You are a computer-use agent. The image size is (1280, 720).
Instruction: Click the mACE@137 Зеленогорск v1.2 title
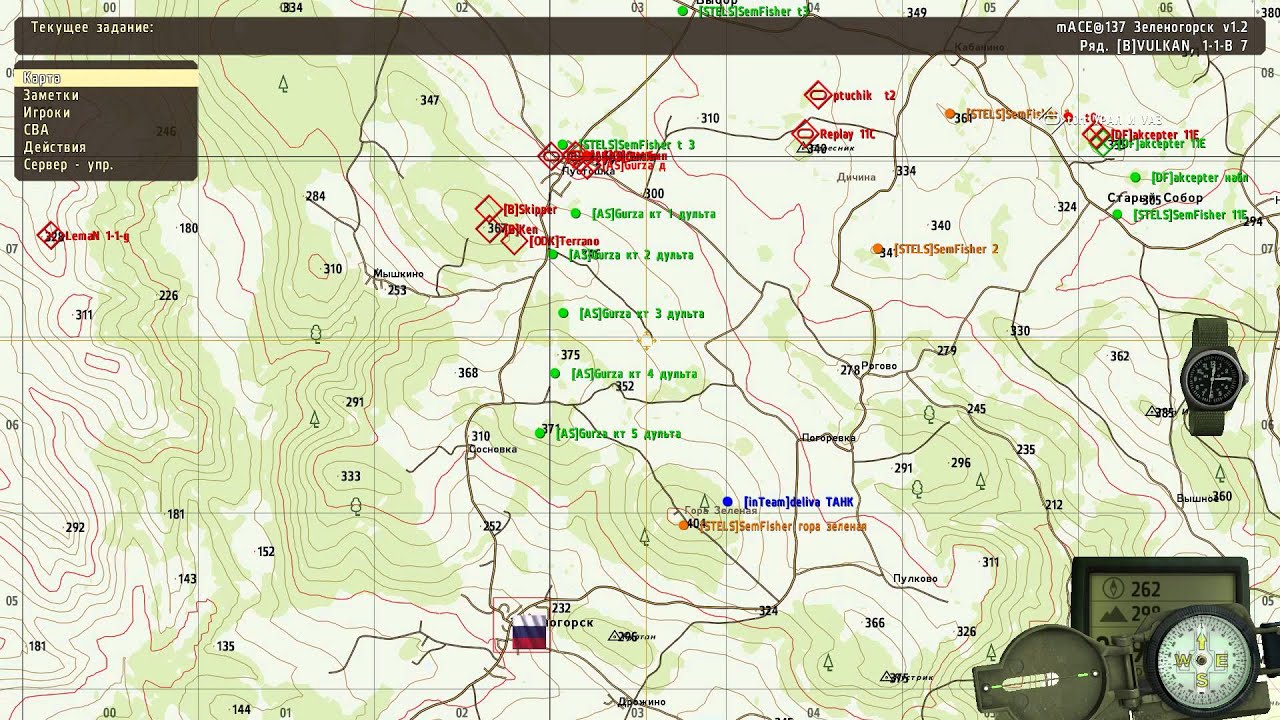(x=1152, y=28)
